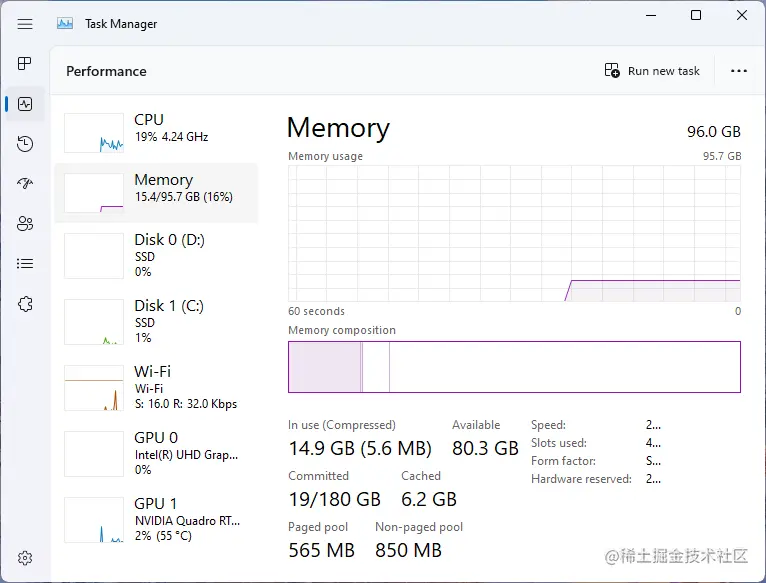Image resolution: width=766 pixels, height=583 pixels.
Task: Click the Run new task button
Action: 652,71
